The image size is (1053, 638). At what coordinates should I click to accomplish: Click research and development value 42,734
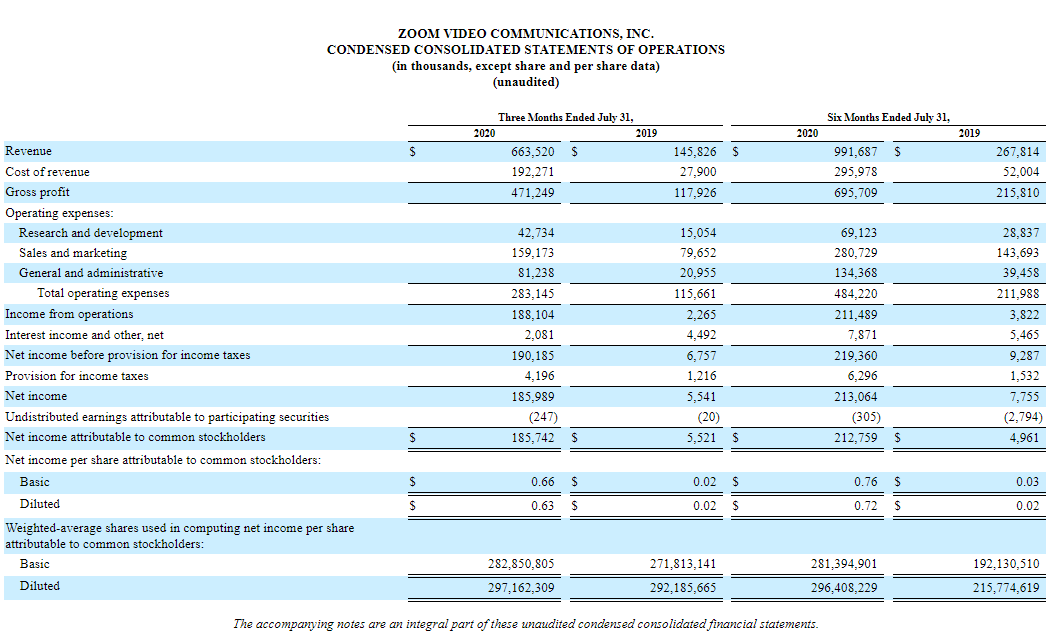tap(536, 233)
